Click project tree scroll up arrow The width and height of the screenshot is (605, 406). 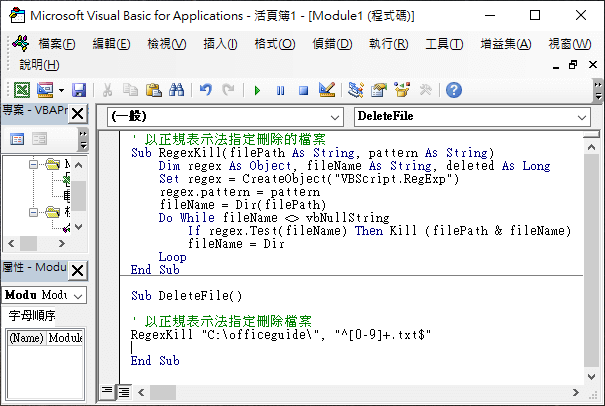point(79,165)
